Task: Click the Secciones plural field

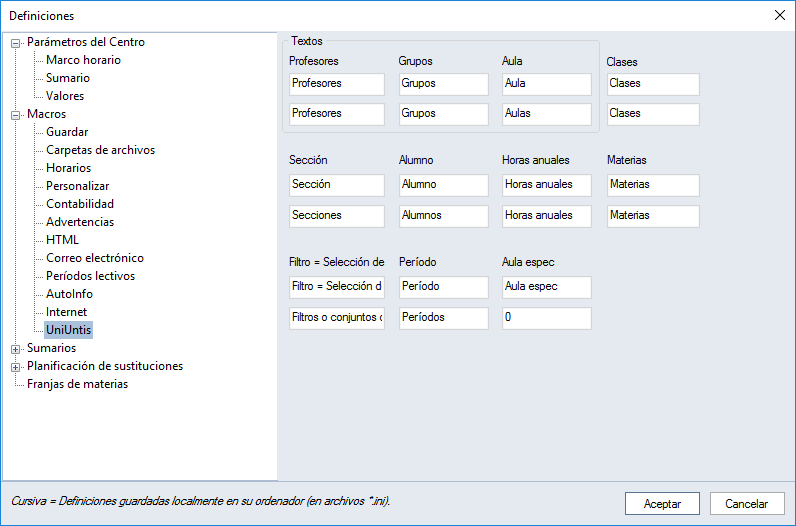Action: pyautogui.click(x=337, y=216)
